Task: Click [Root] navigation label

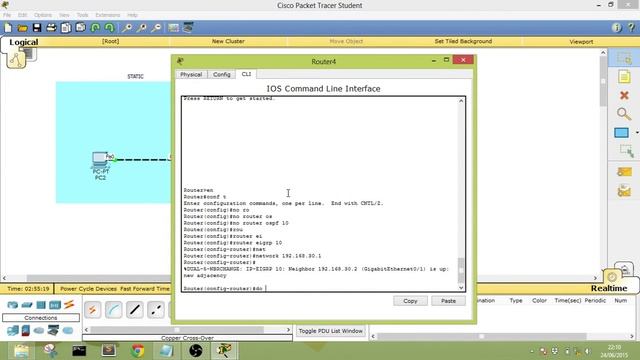Action: tap(110, 41)
